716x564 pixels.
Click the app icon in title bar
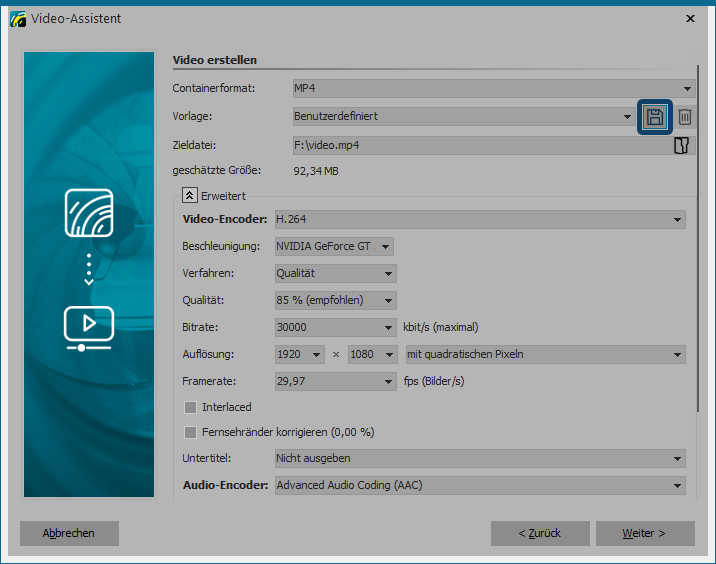[17, 18]
